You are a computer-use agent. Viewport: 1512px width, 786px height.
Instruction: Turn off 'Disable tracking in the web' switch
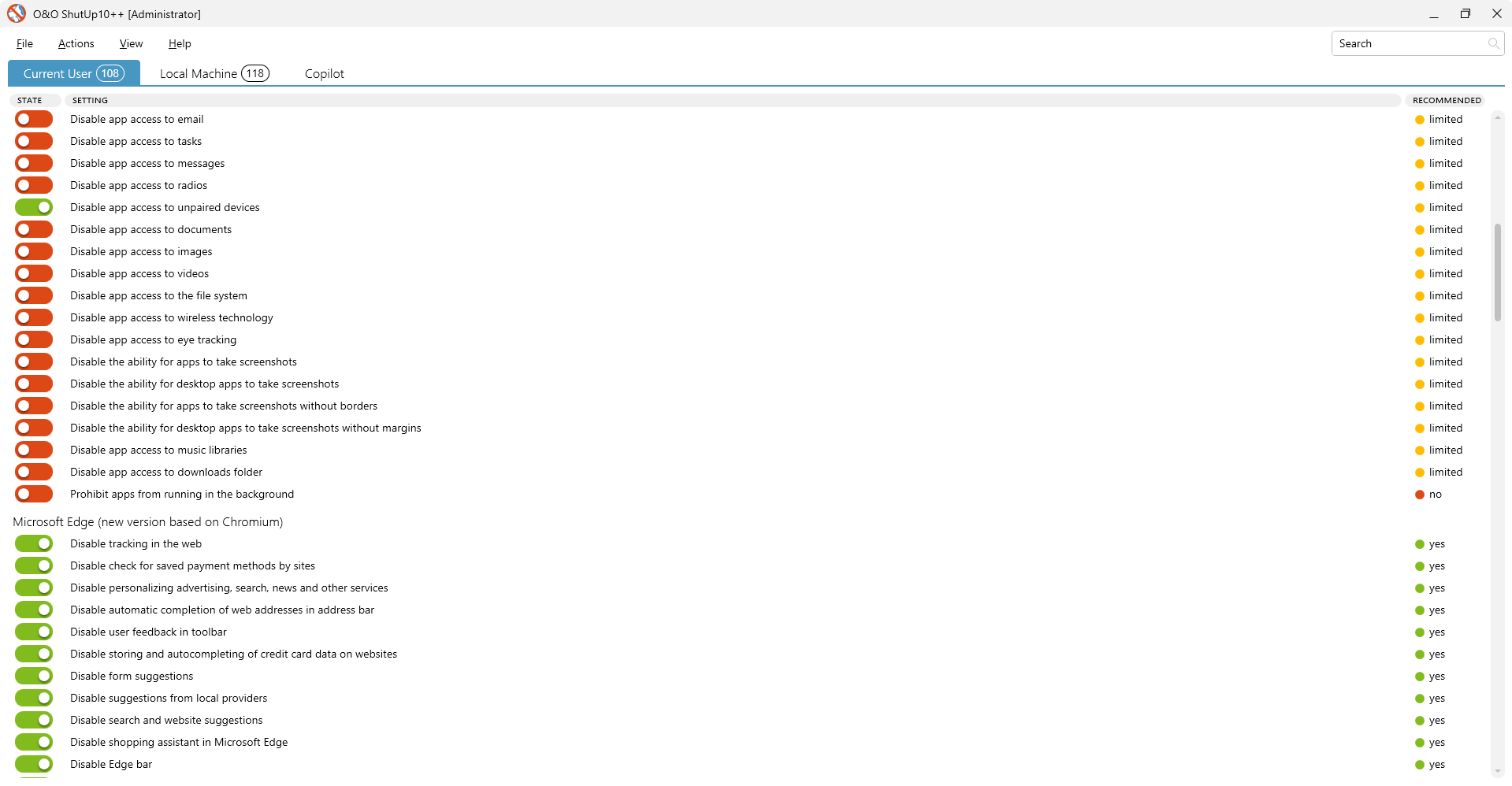click(x=34, y=543)
